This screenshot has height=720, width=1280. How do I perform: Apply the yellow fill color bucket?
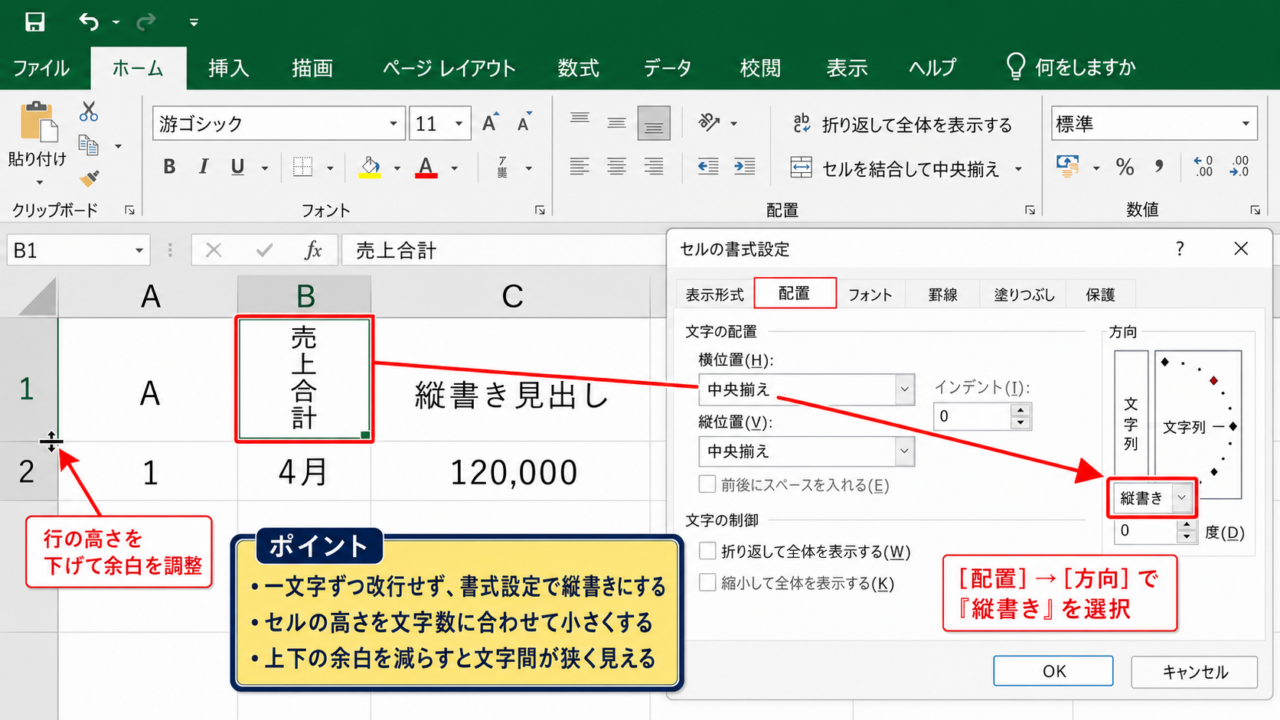(x=370, y=167)
